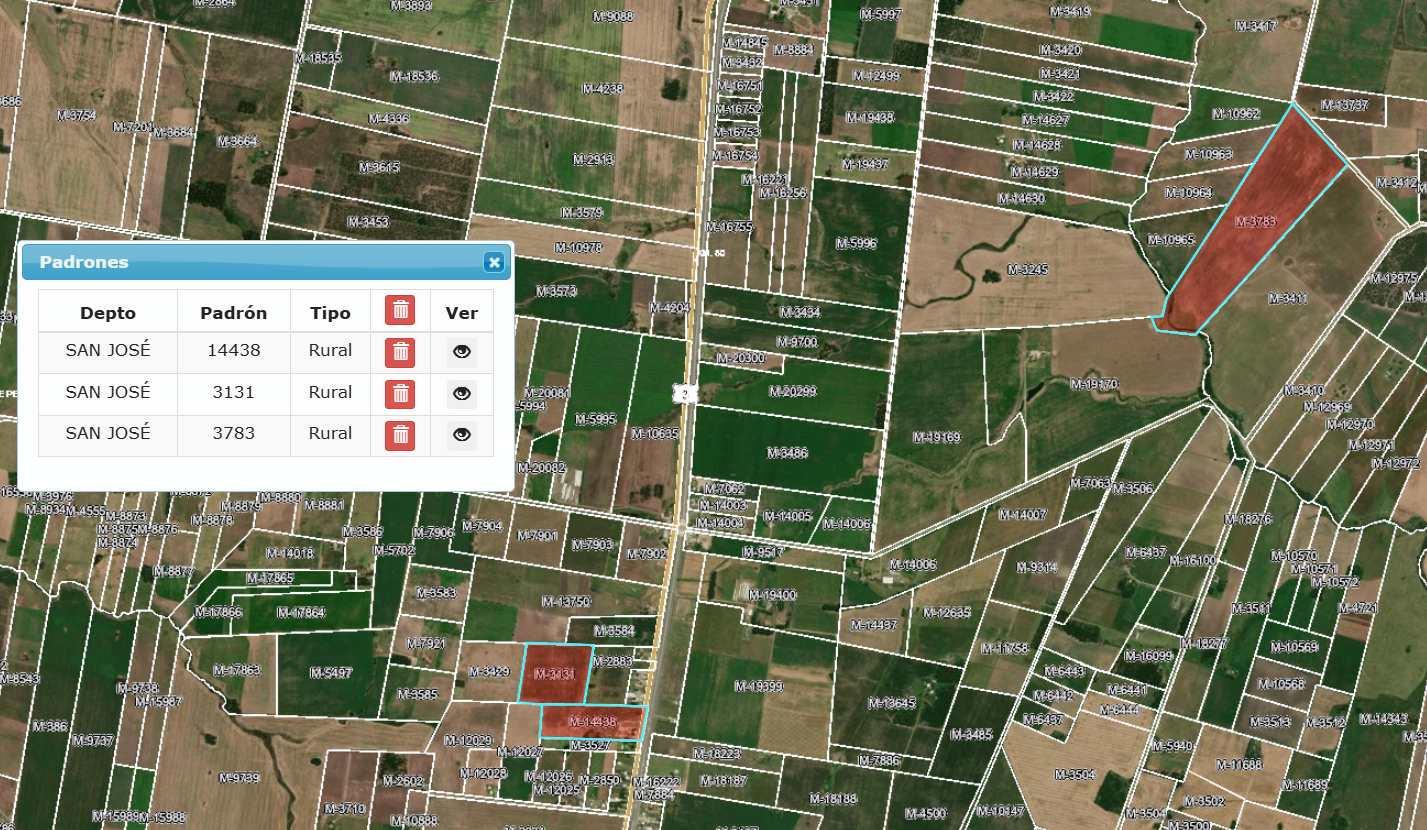The image size is (1427, 830).
Task: View padrón 14438 with the eye icon
Action: pos(461,352)
